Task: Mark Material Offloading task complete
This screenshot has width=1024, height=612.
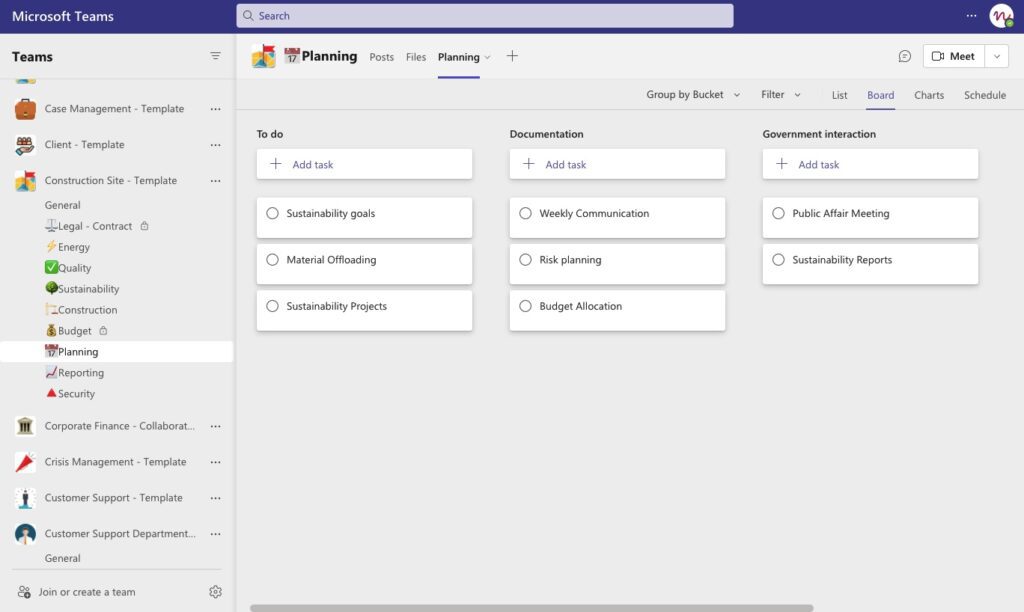Action: coord(272,260)
